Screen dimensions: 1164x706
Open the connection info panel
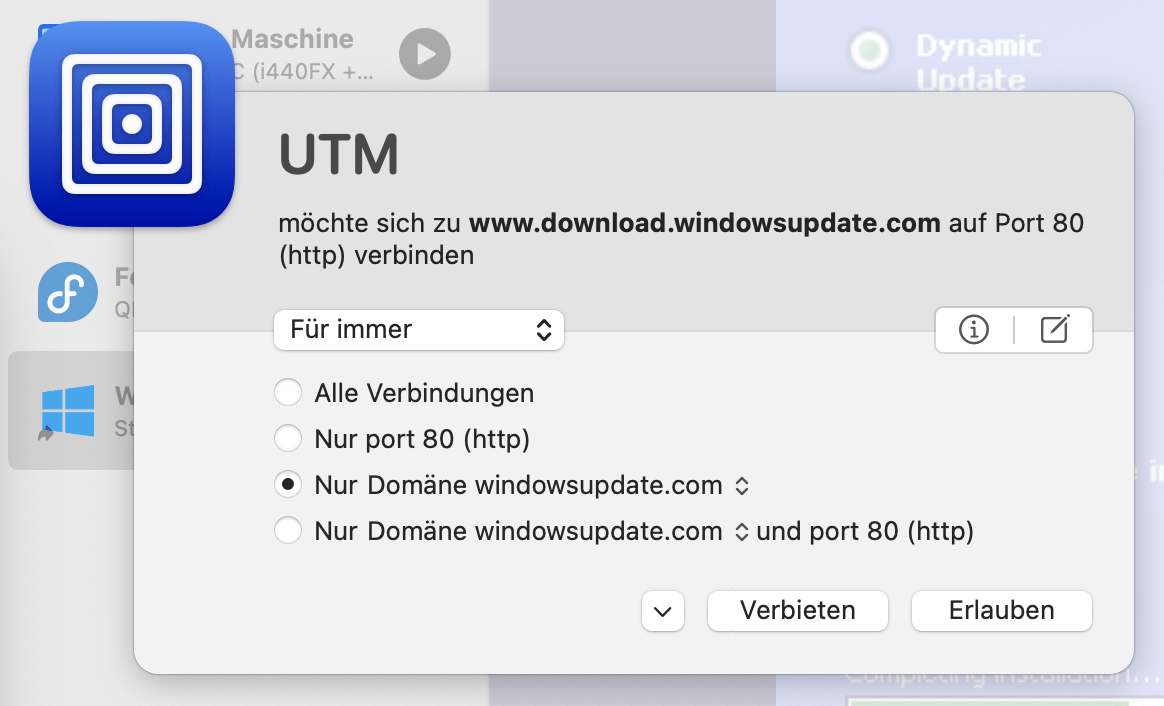973,330
